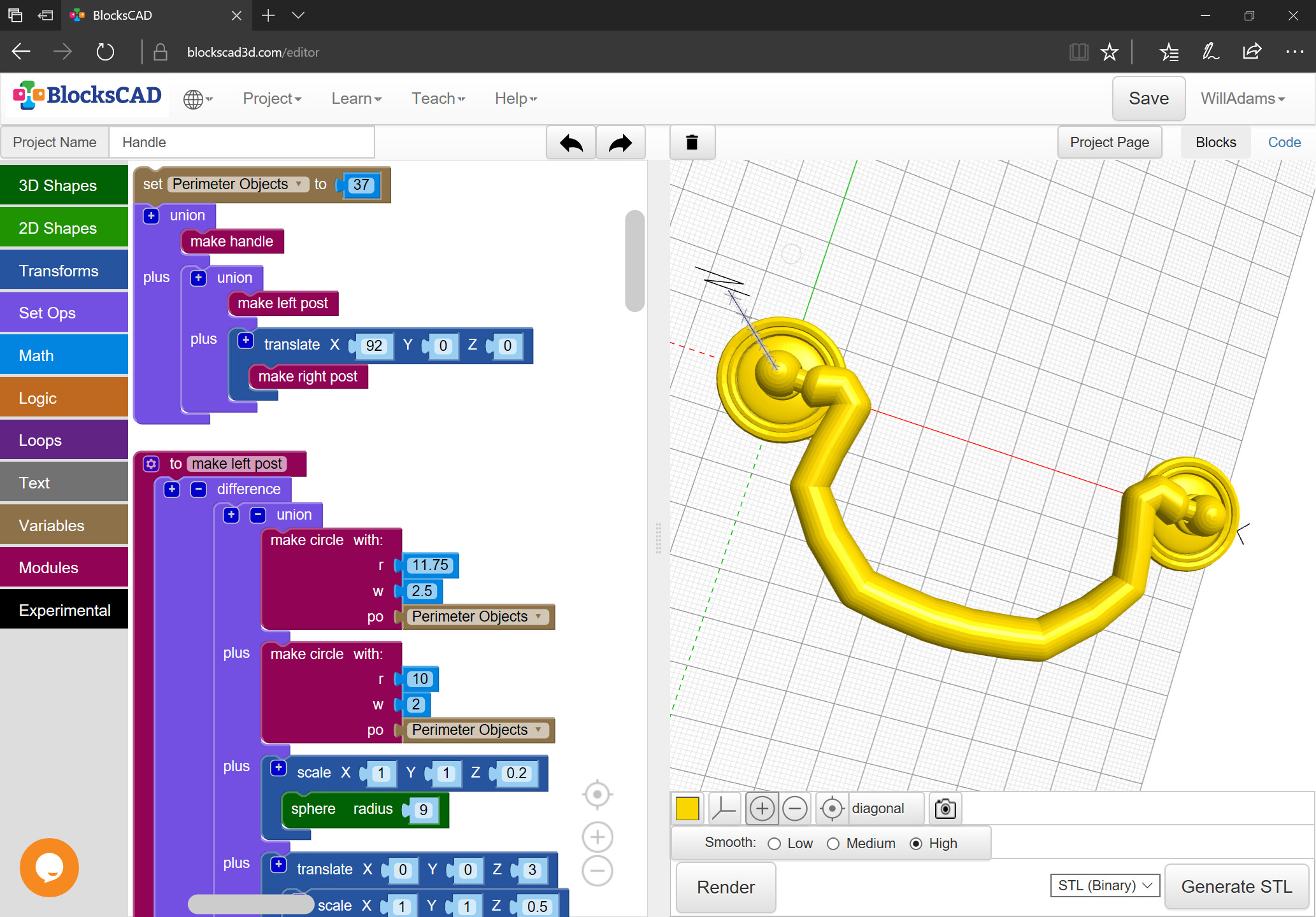Open the Set Ops category
1316x917 pixels.
click(64, 313)
